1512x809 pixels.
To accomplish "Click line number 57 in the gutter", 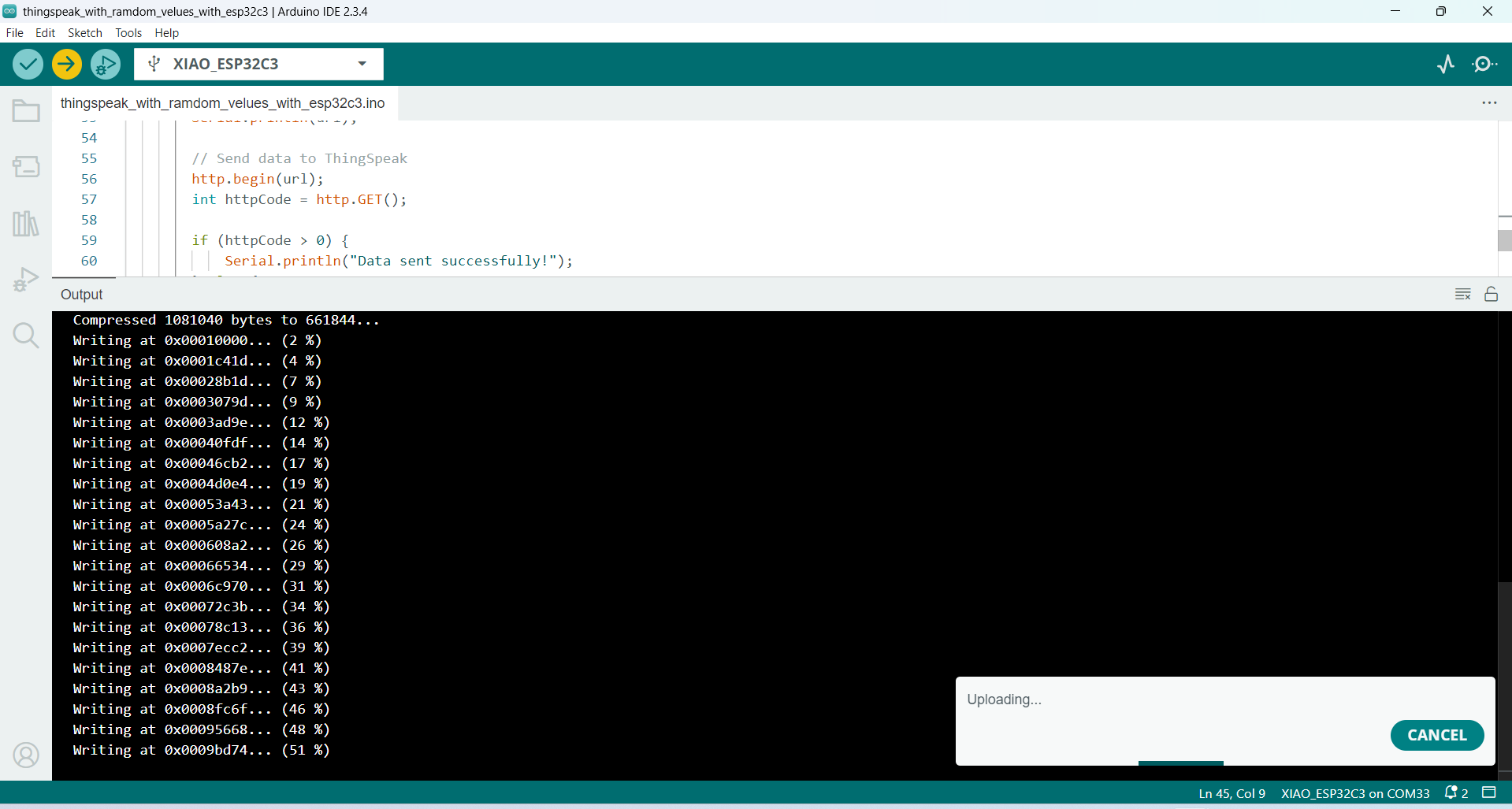I will coord(89,199).
